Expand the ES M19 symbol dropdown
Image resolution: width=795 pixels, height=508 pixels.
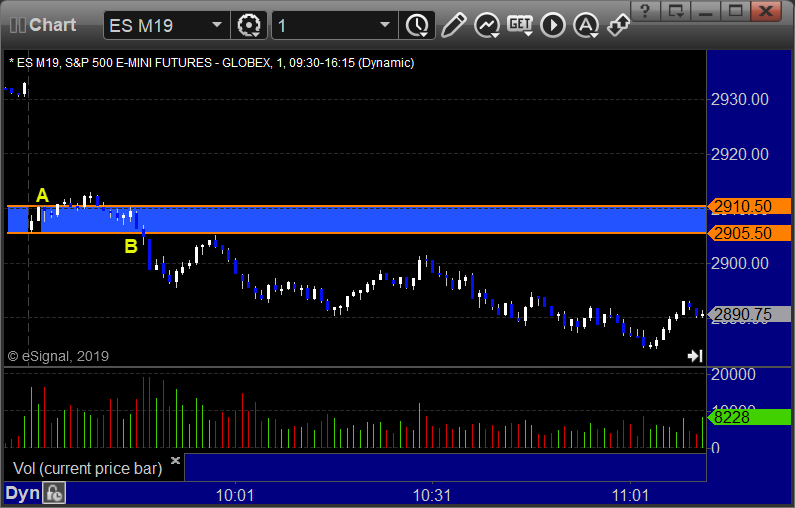click(x=216, y=25)
